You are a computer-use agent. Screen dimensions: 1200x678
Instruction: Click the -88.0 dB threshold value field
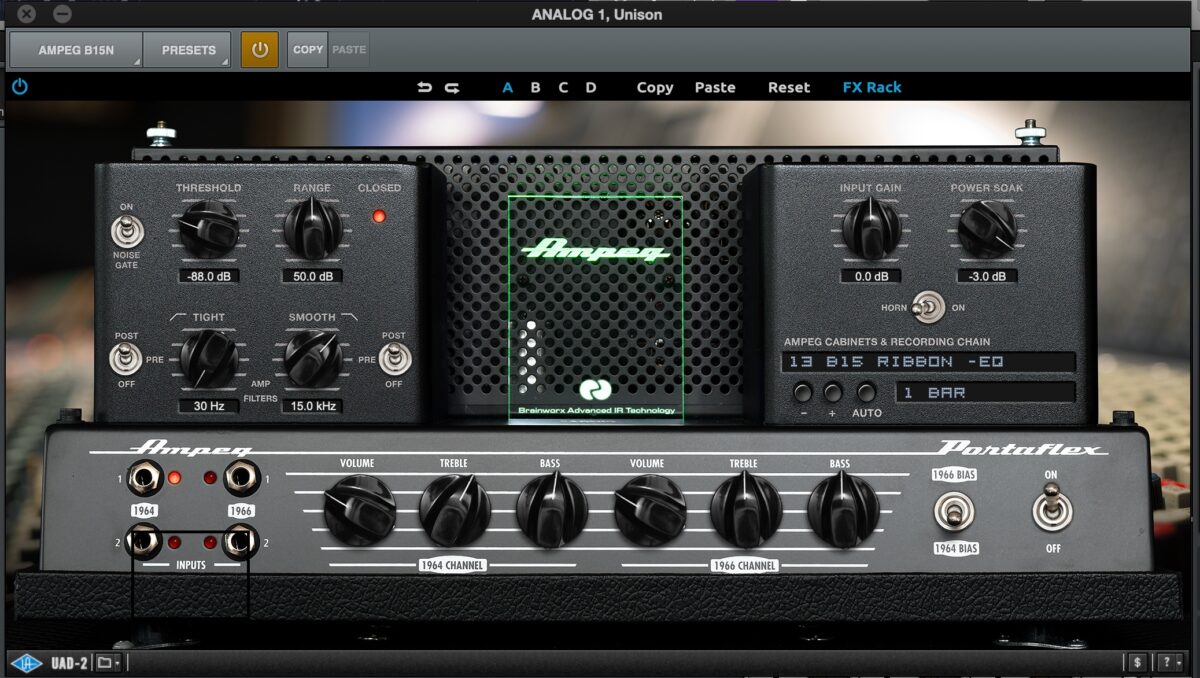(210, 276)
